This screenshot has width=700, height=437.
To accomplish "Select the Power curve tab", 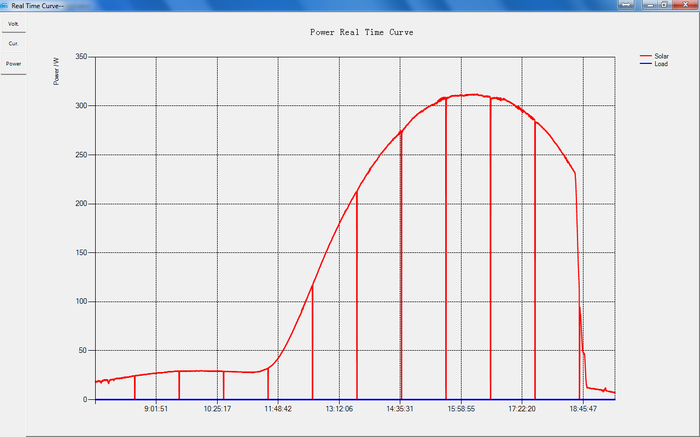I will [13, 63].
